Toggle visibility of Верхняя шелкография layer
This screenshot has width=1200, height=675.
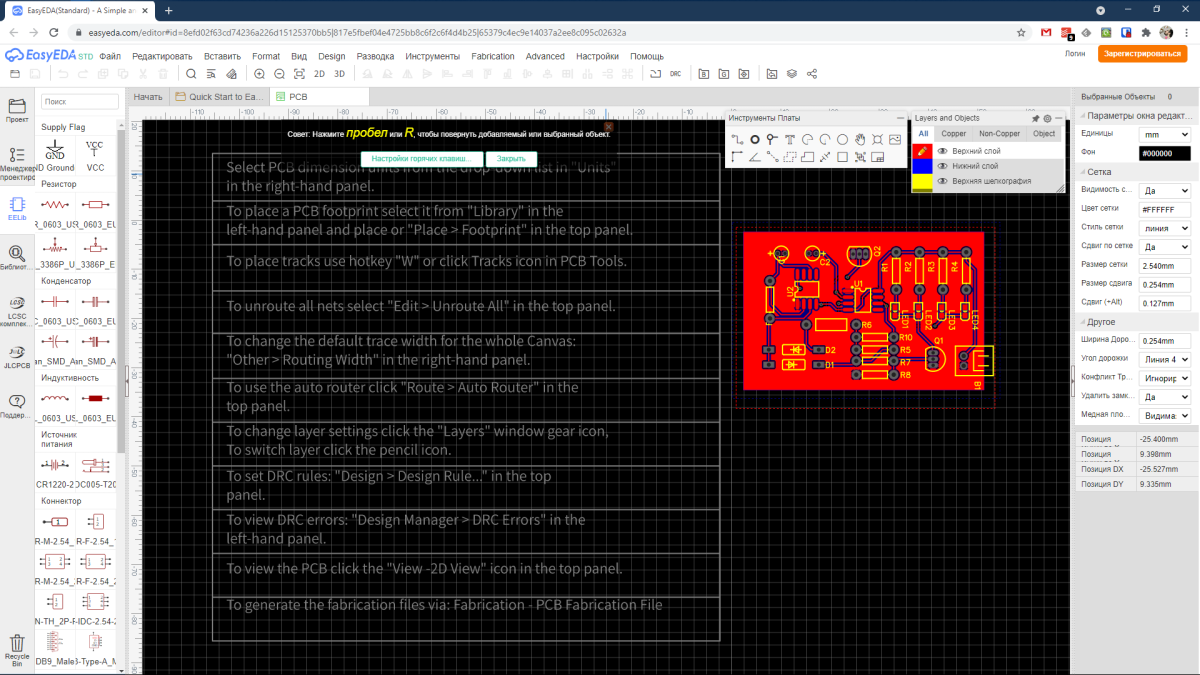coord(942,181)
